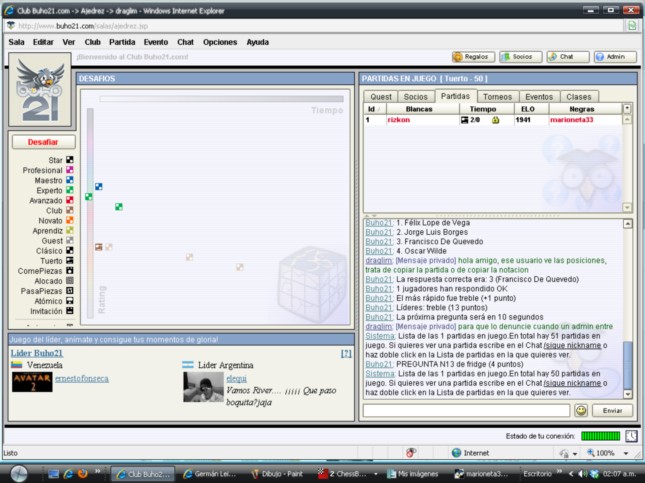Switch to the Eventos tab
This screenshot has height=483, width=645.
[x=539, y=97]
